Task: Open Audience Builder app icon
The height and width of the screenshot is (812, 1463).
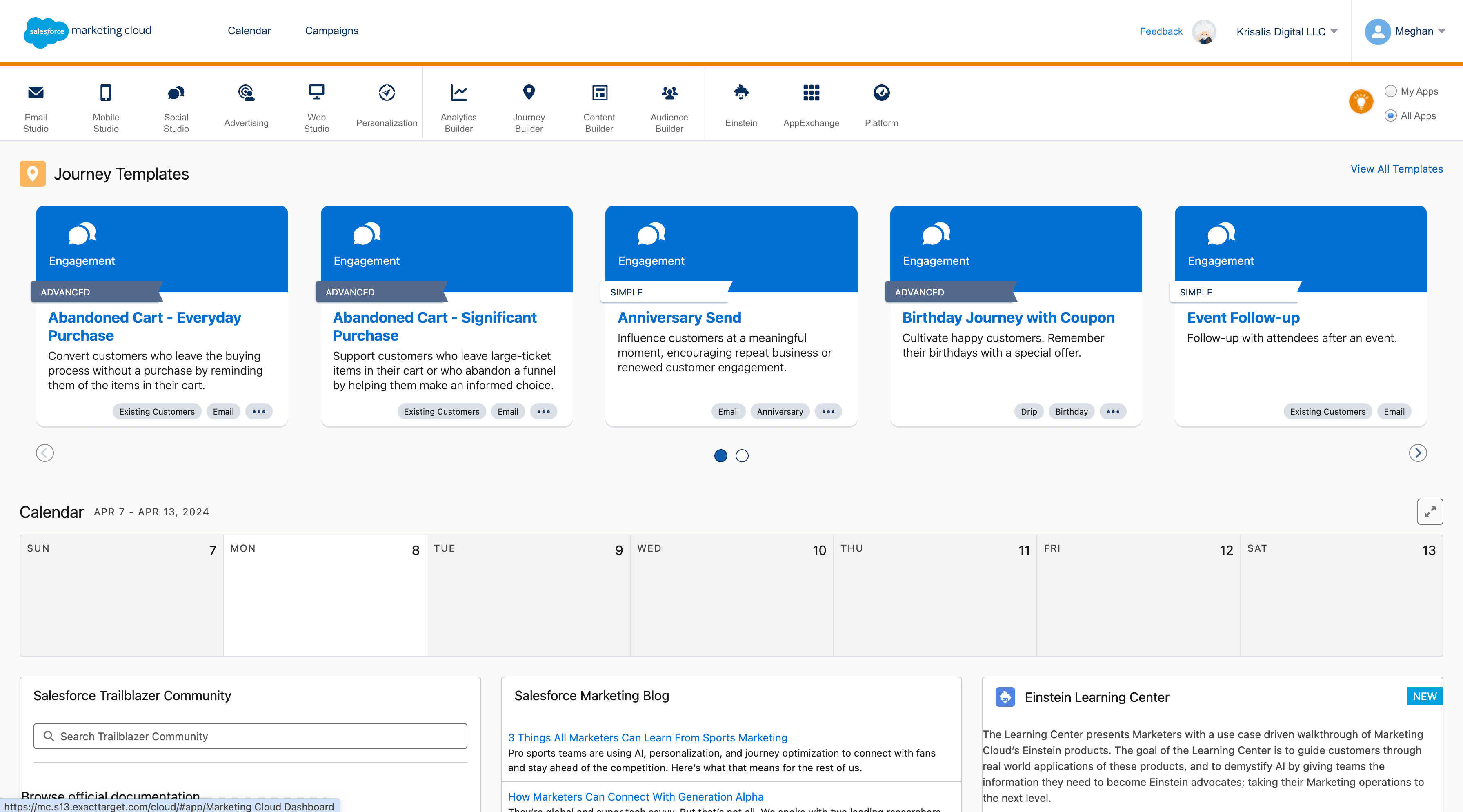Action: pos(669,92)
